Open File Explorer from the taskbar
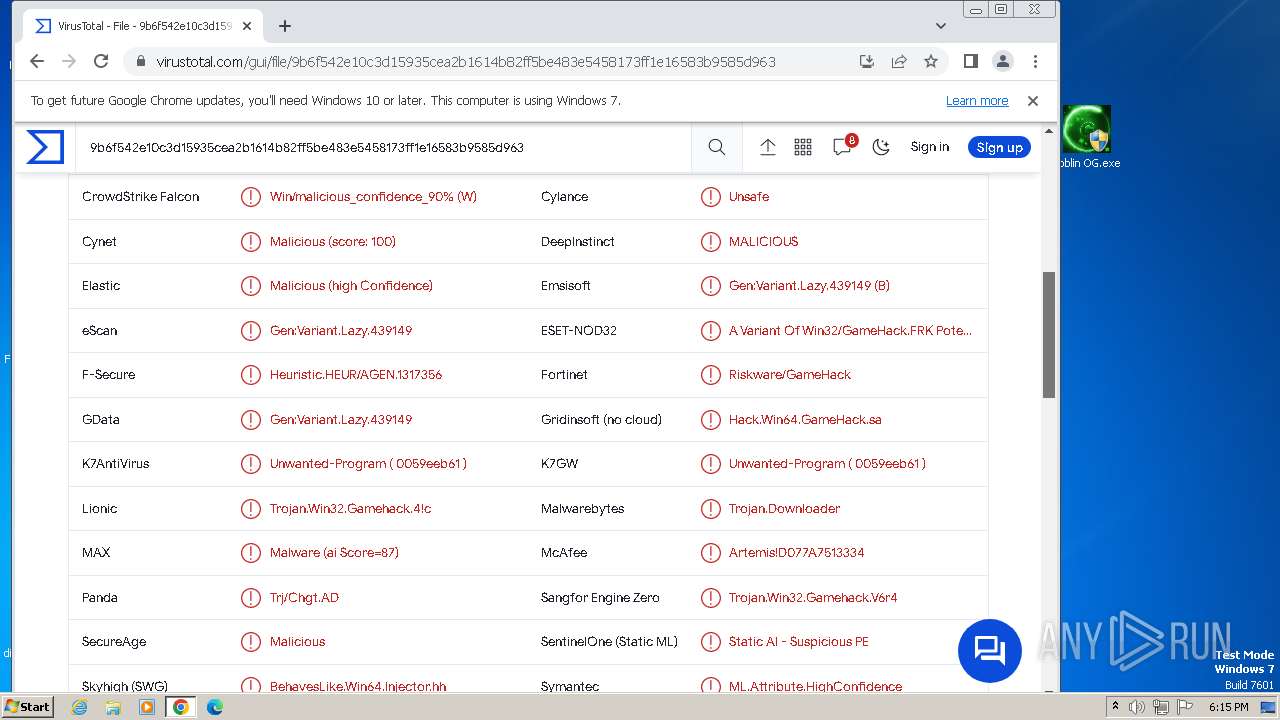The image size is (1280, 720). pyautogui.click(x=113, y=707)
